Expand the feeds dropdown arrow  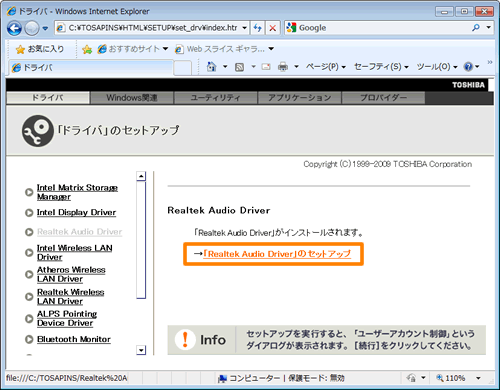pyautogui.click(x=253, y=67)
